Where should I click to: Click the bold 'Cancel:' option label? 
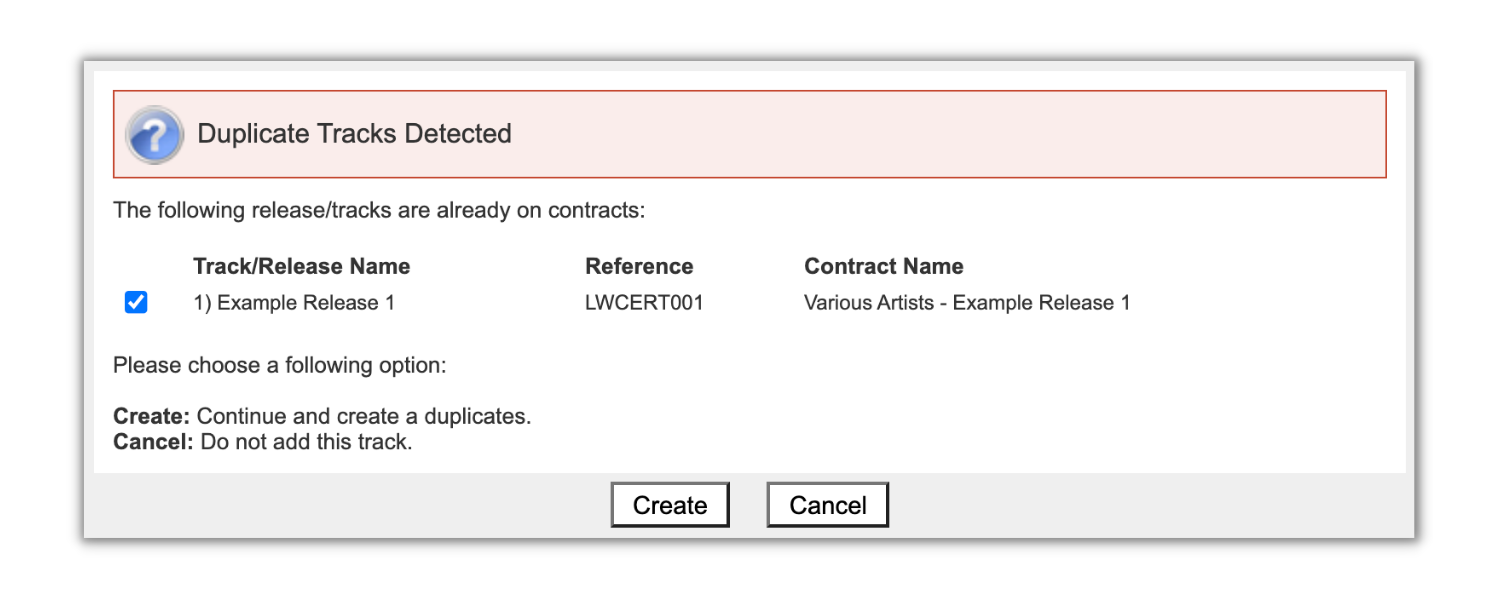click(x=153, y=441)
